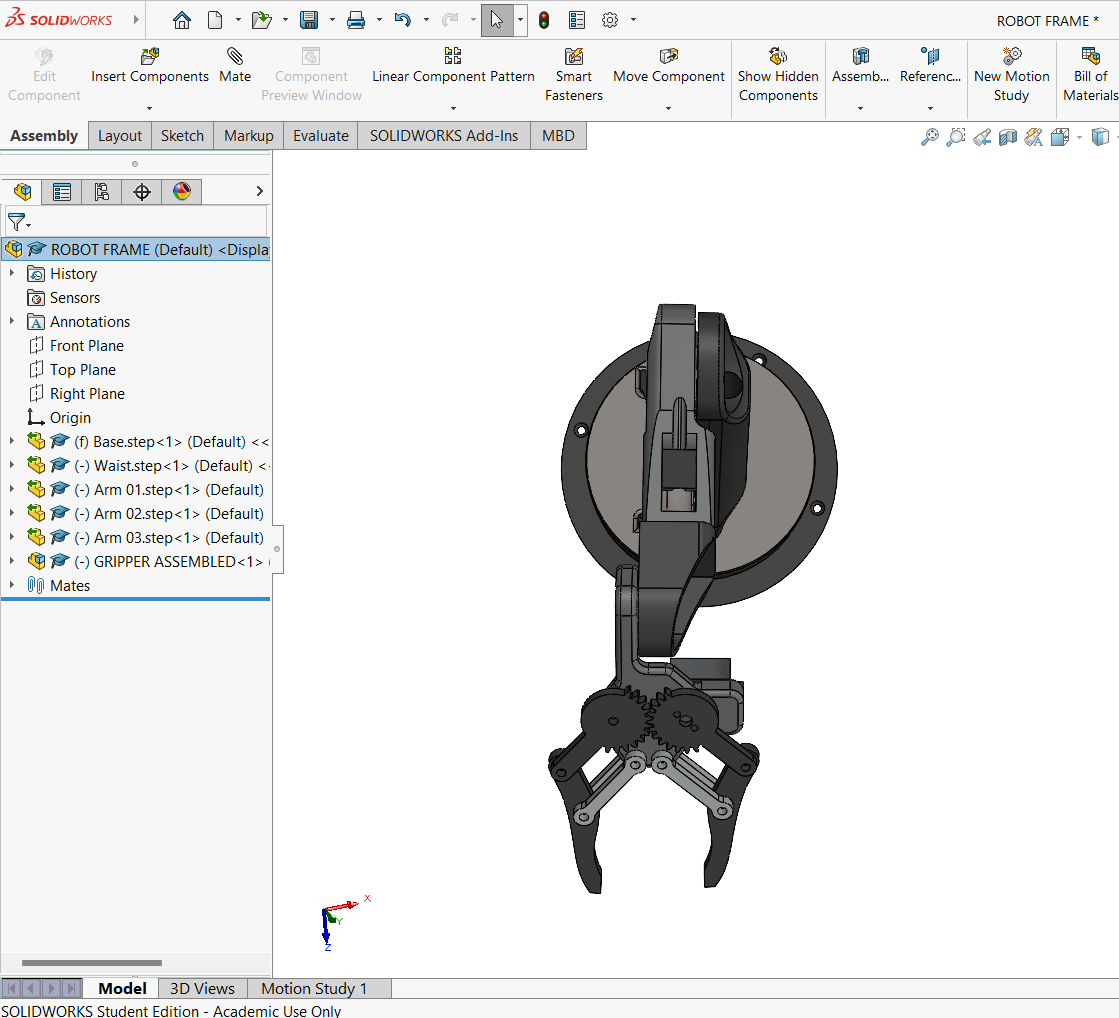This screenshot has width=1119, height=1018.
Task: Open the Insert Components dropdown arrow
Action: (149, 108)
